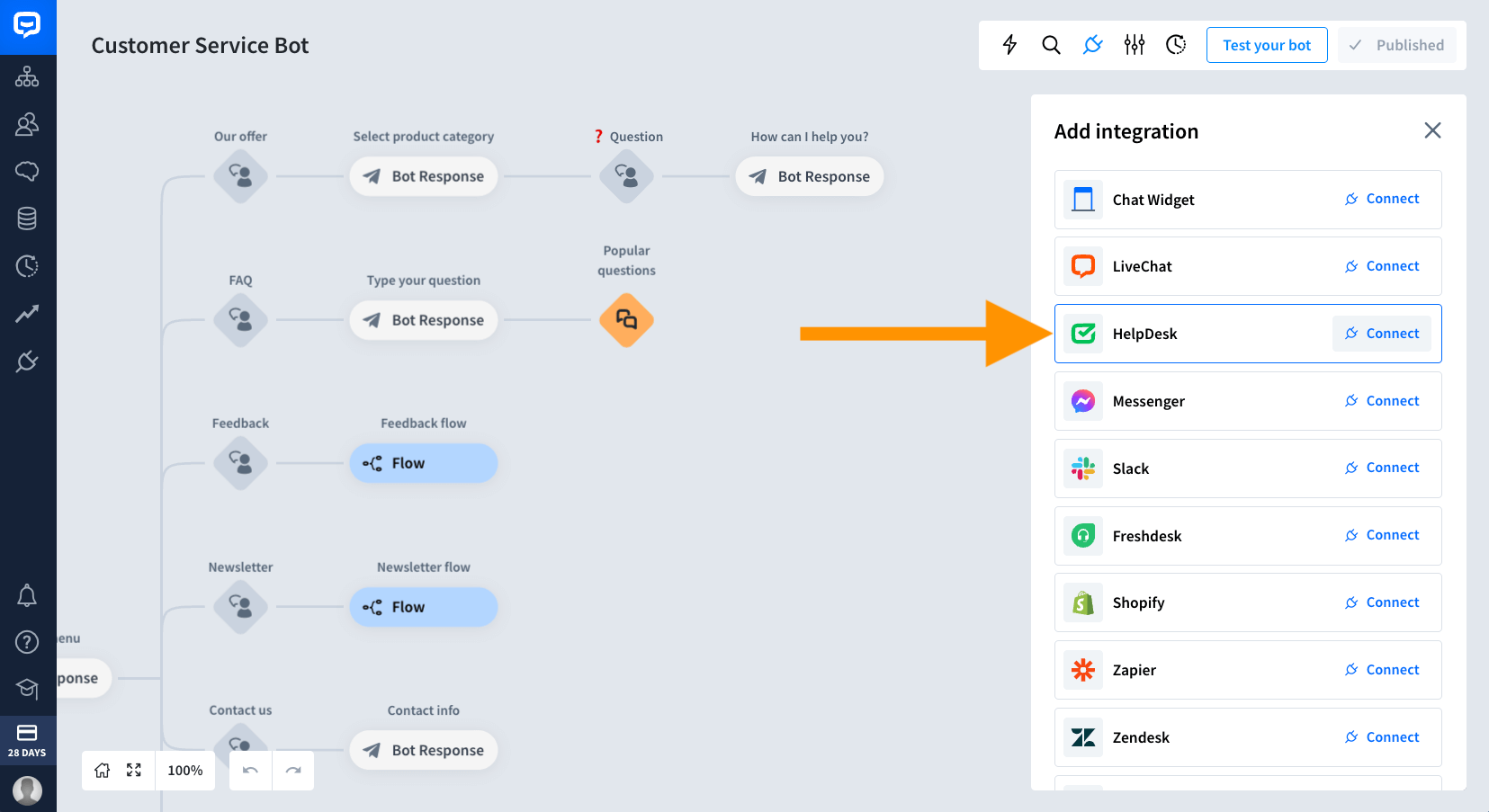Select the orange Popular questions node
The height and width of the screenshot is (812, 1489).
click(x=626, y=320)
